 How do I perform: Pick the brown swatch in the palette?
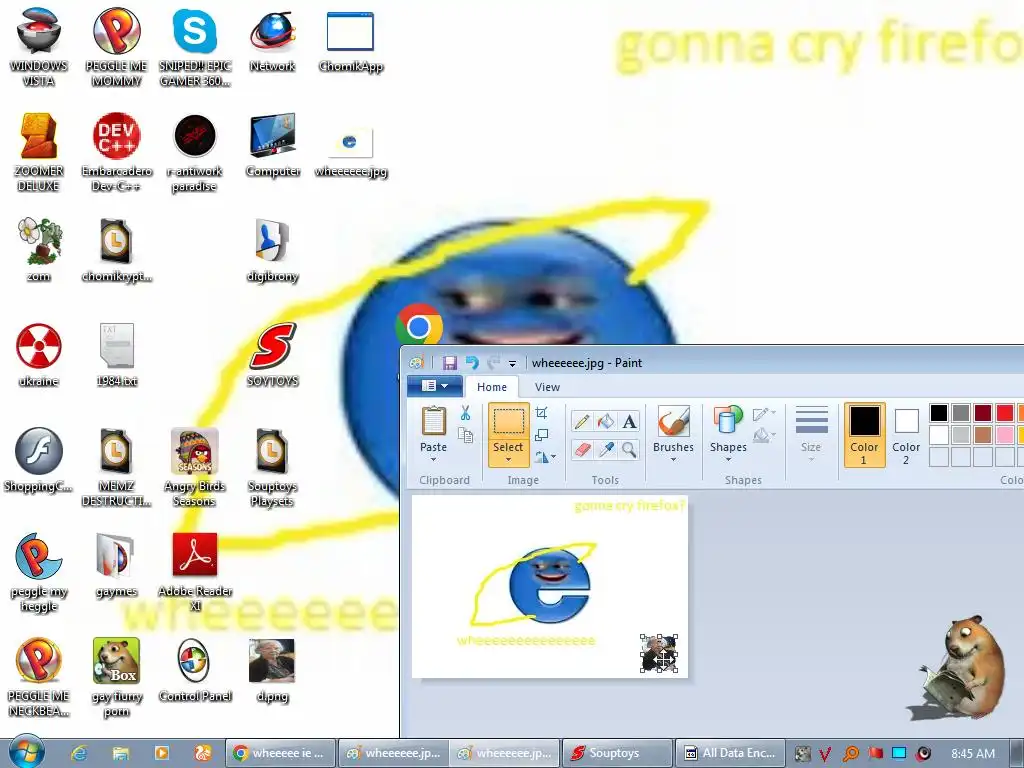(x=983, y=435)
